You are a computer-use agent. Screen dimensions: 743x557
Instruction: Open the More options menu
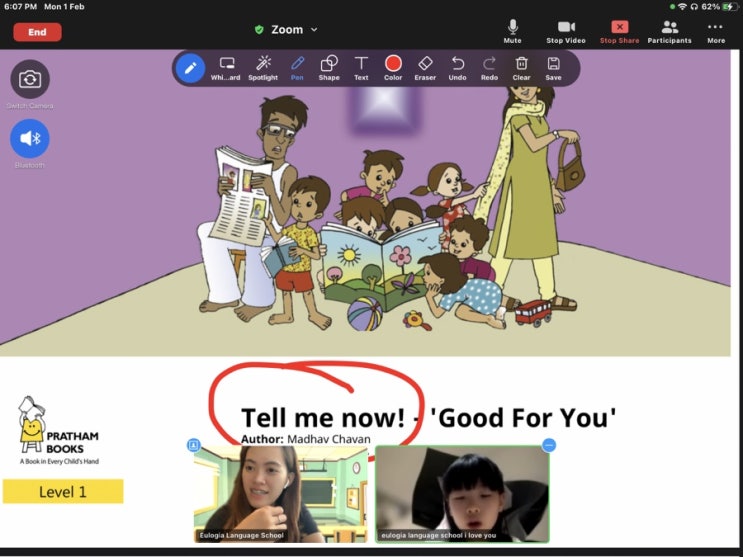716,32
